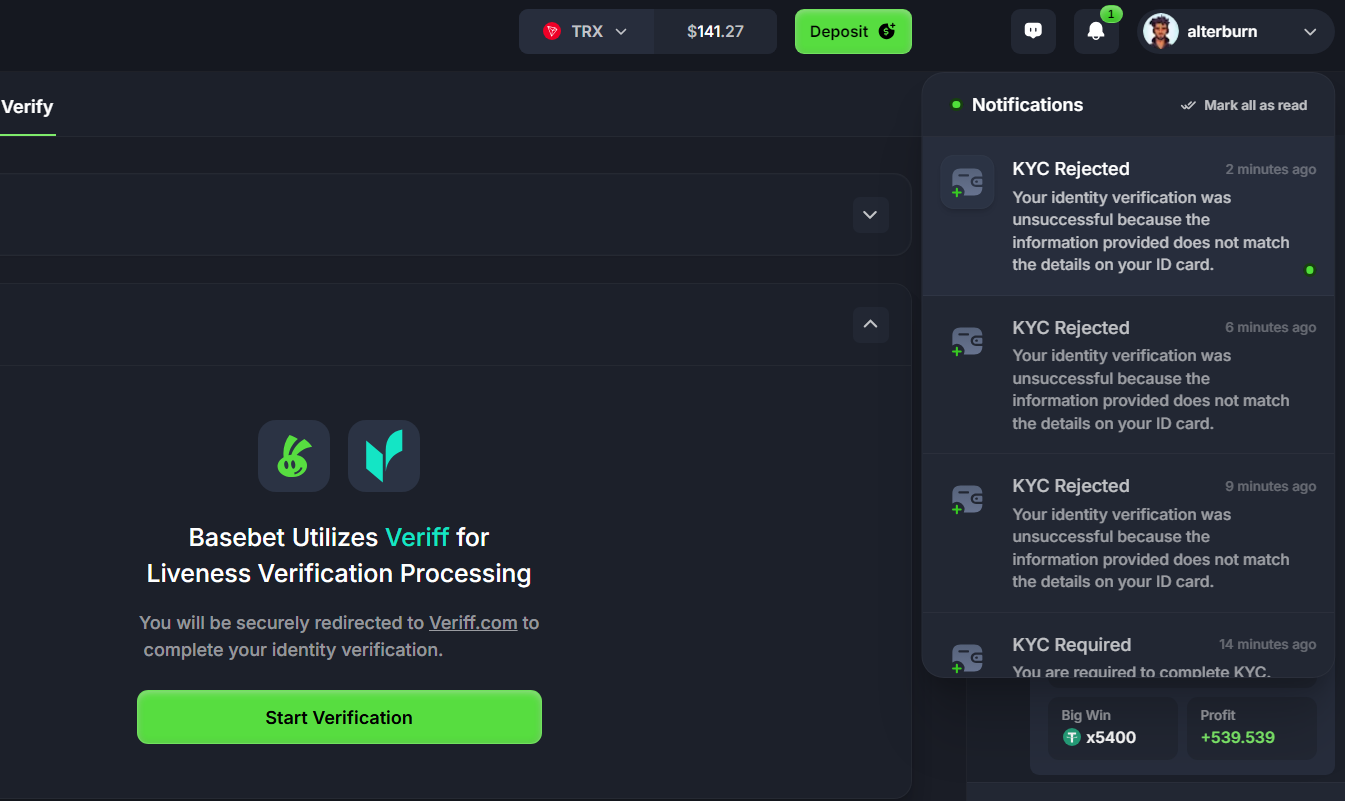Screen dimensions: 1345x801
Task: Click the chat bubble icon in header
Action: coord(1034,31)
